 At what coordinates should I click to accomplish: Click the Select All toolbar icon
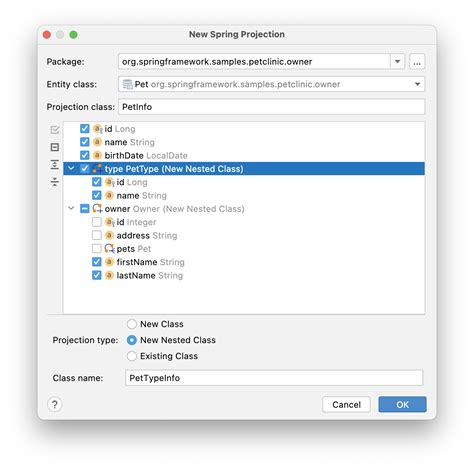pos(55,129)
